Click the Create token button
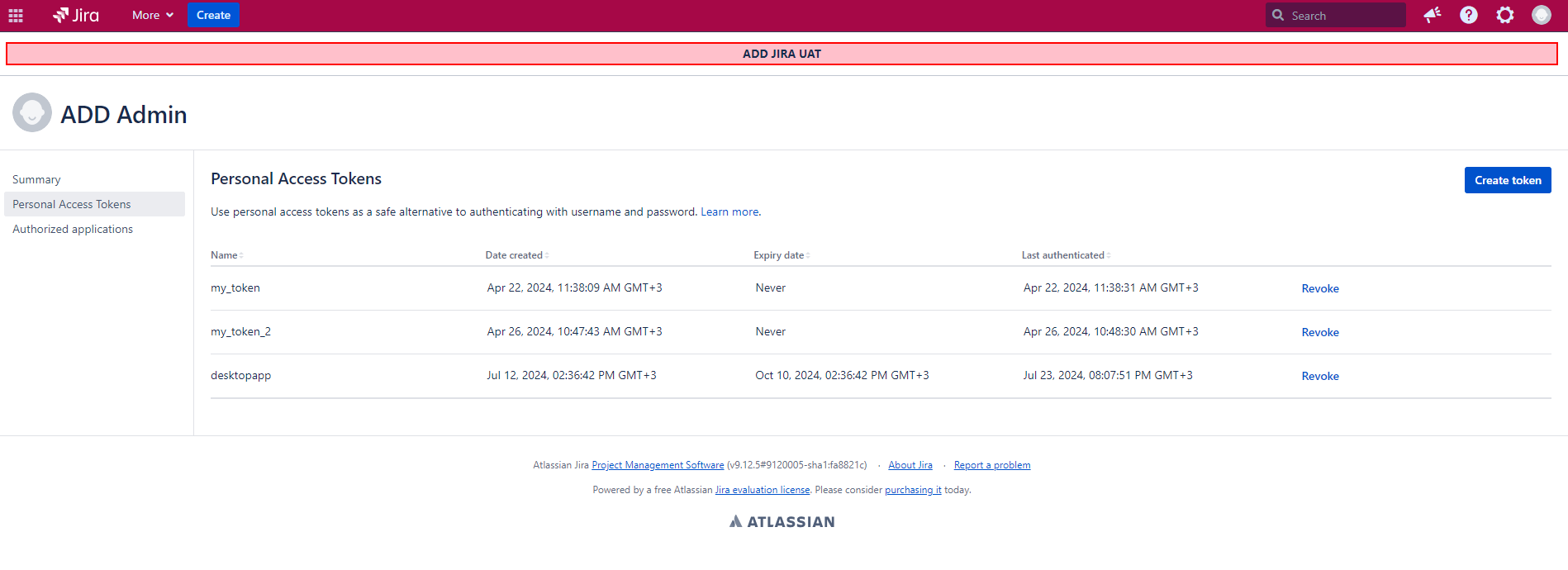1568x570 pixels. coord(1508,180)
